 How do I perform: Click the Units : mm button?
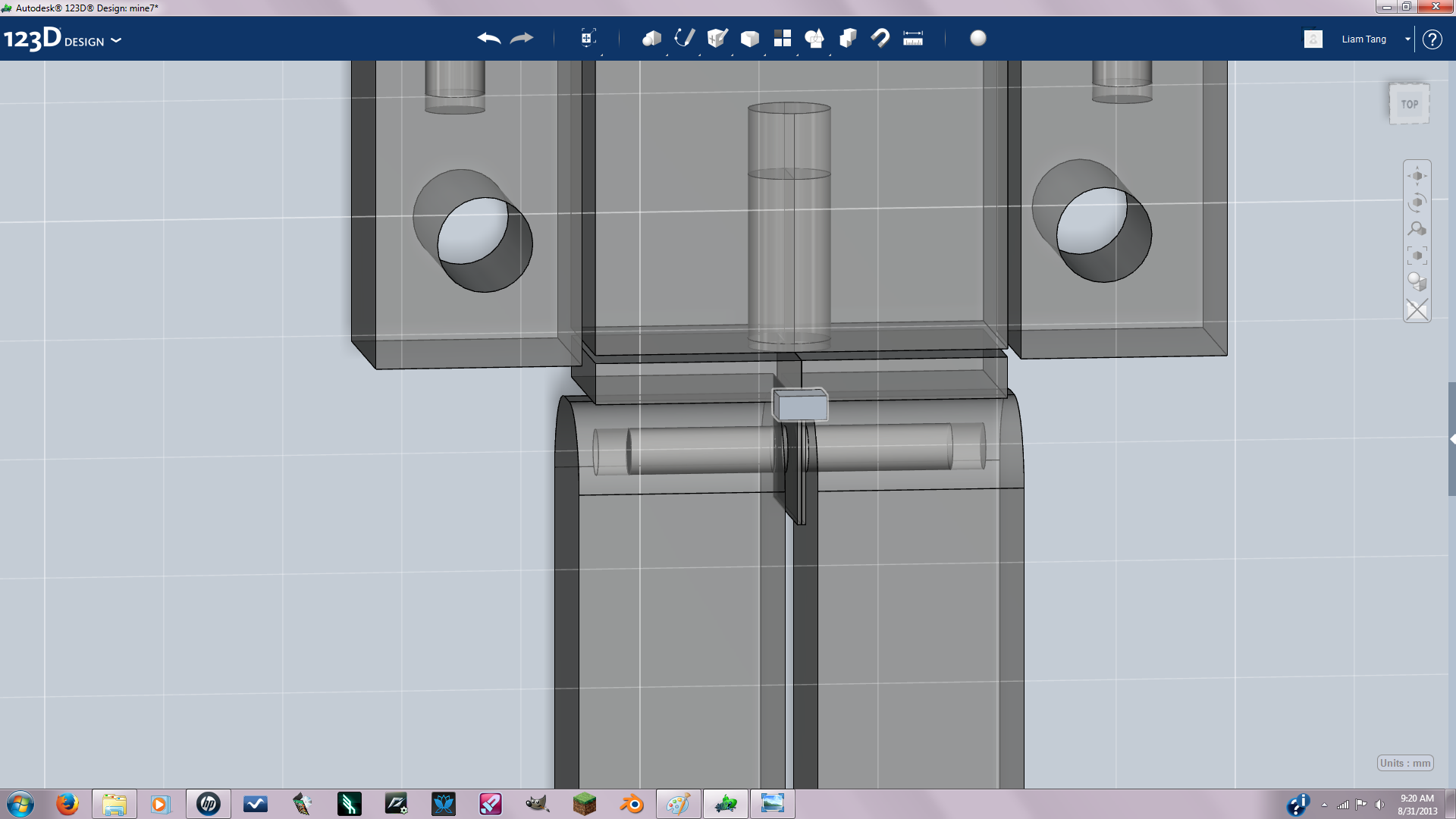(1405, 763)
